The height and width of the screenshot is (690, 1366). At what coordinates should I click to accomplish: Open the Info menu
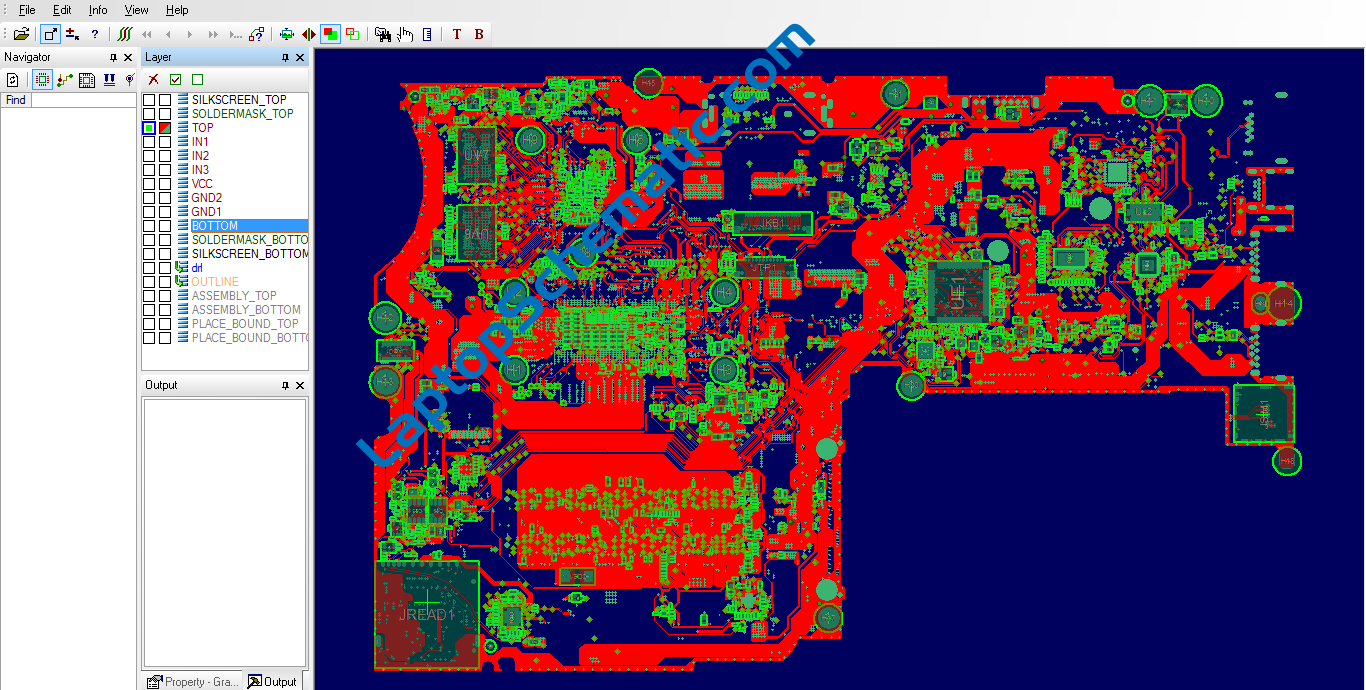coord(98,10)
